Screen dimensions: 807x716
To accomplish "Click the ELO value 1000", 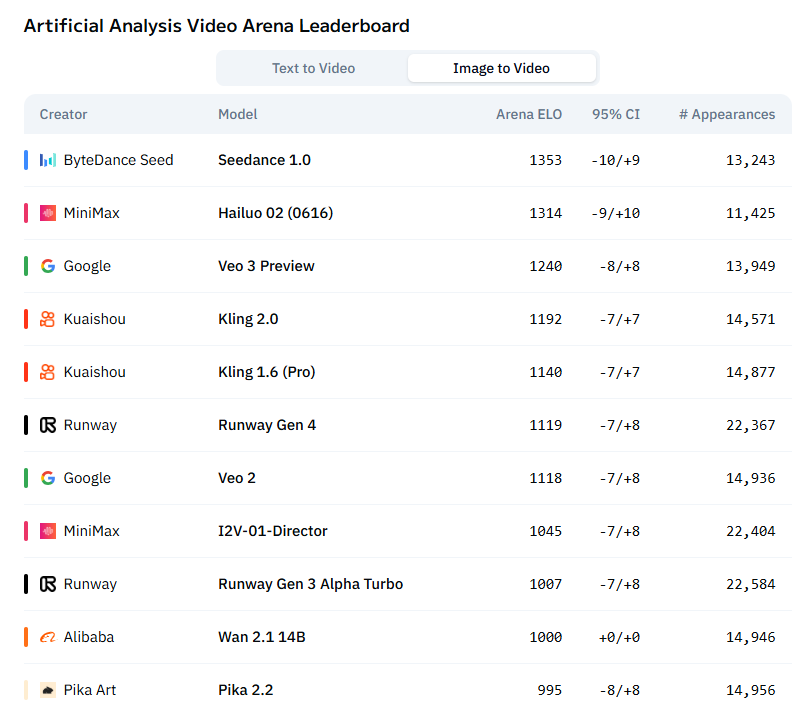I will tap(546, 637).
